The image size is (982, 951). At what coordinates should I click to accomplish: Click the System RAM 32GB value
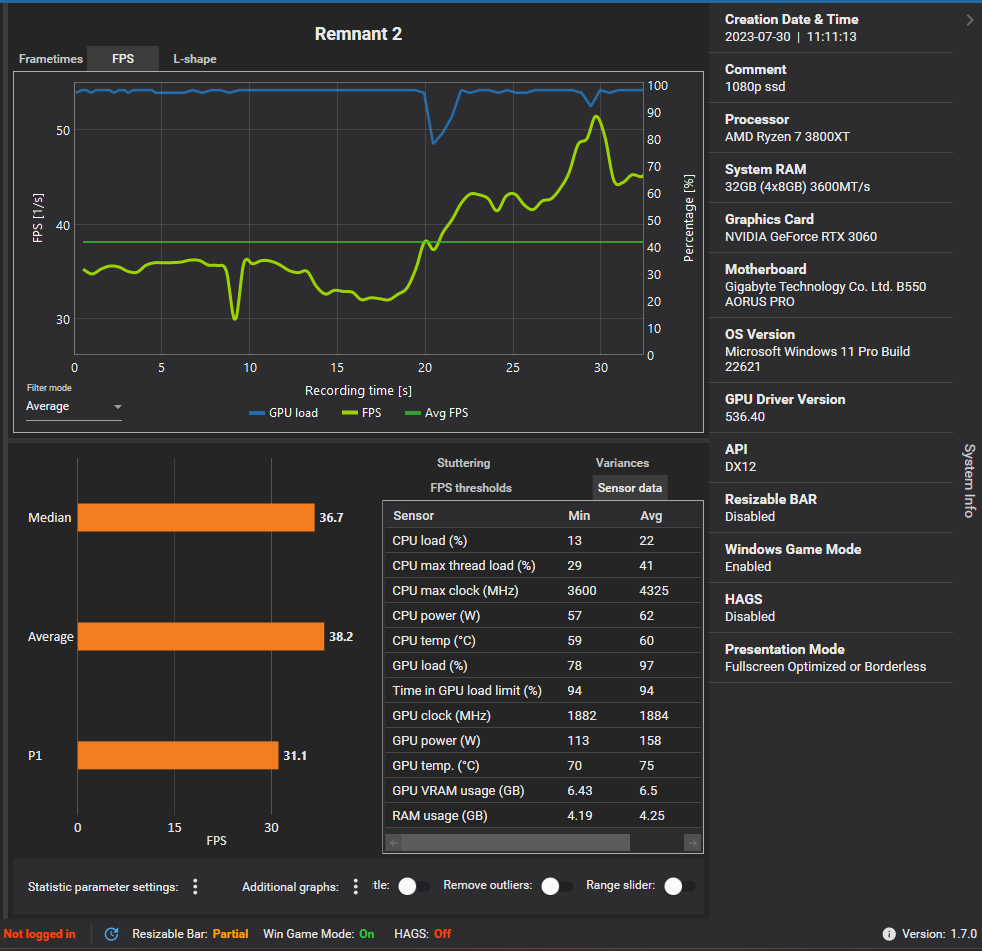point(797,187)
